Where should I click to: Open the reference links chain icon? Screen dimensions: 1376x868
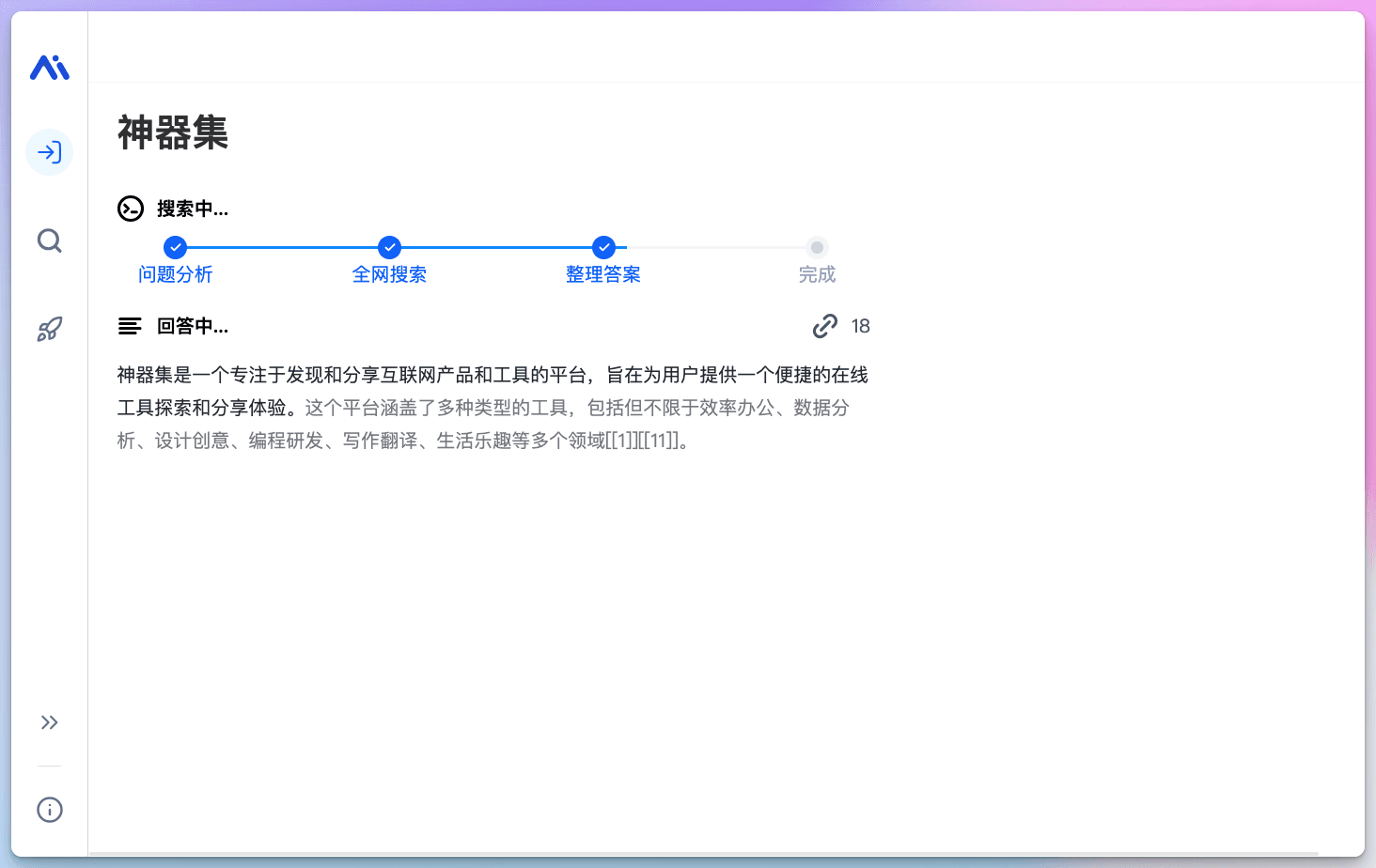click(x=825, y=326)
